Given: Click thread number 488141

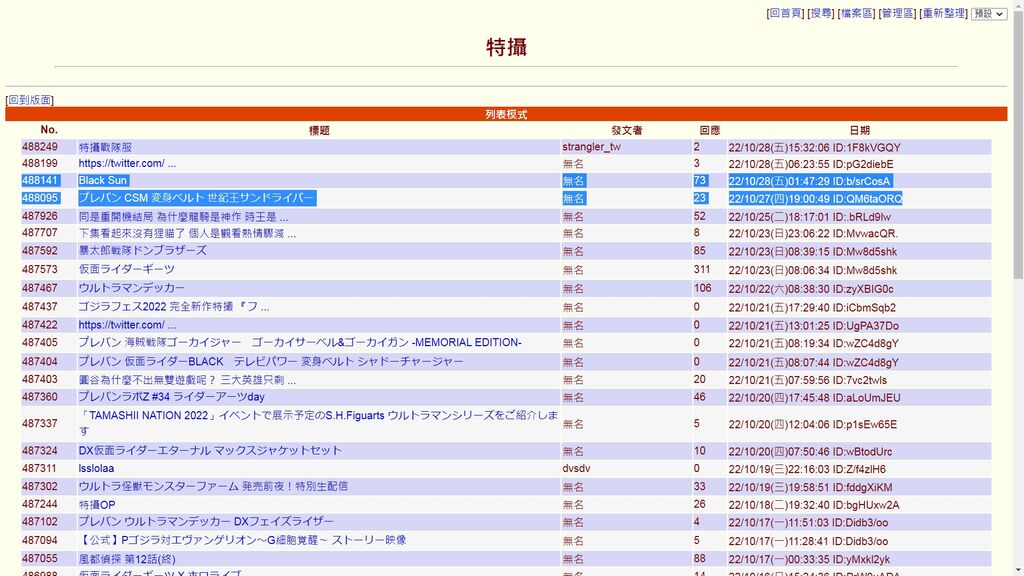Looking at the screenshot, I should pos(40,181).
